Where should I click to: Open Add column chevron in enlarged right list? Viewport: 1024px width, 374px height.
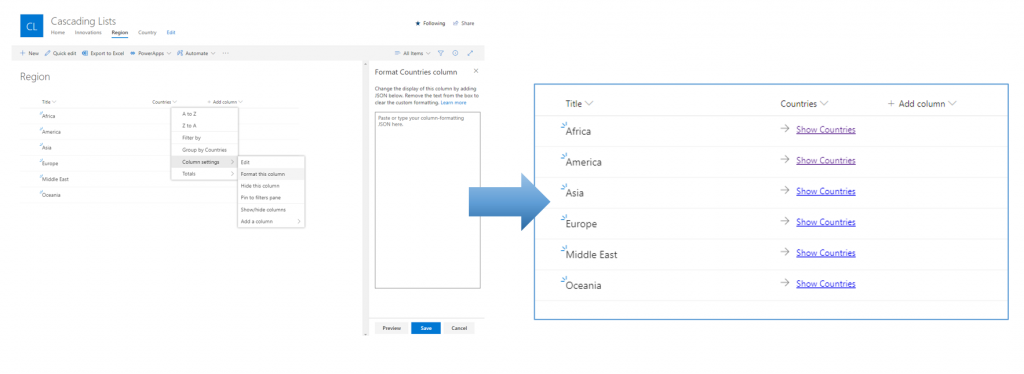click(953, 104)
